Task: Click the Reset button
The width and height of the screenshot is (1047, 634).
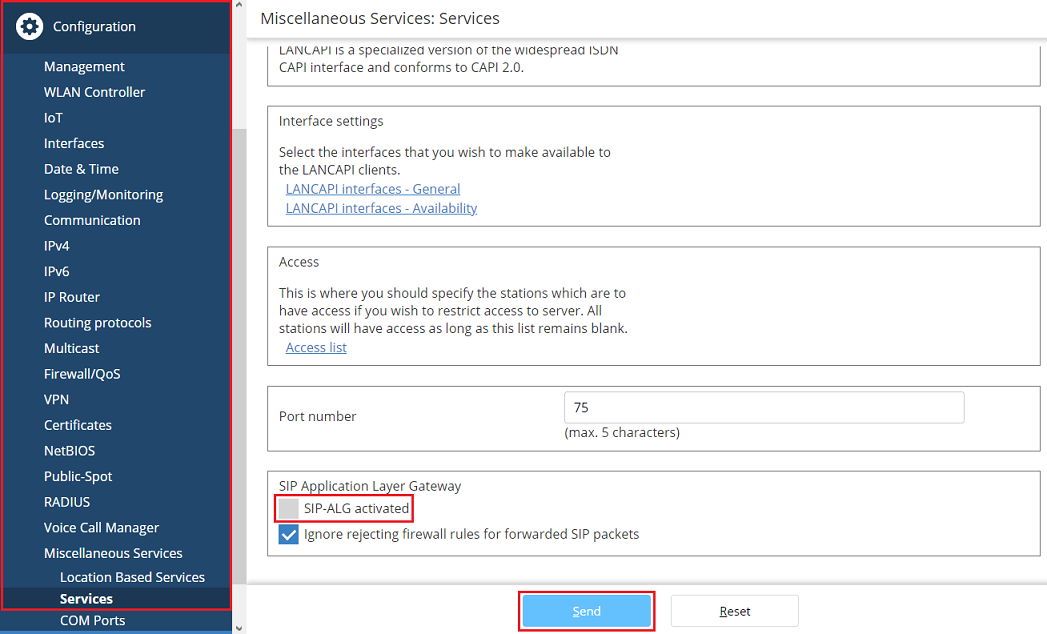Action: [734, 611]
